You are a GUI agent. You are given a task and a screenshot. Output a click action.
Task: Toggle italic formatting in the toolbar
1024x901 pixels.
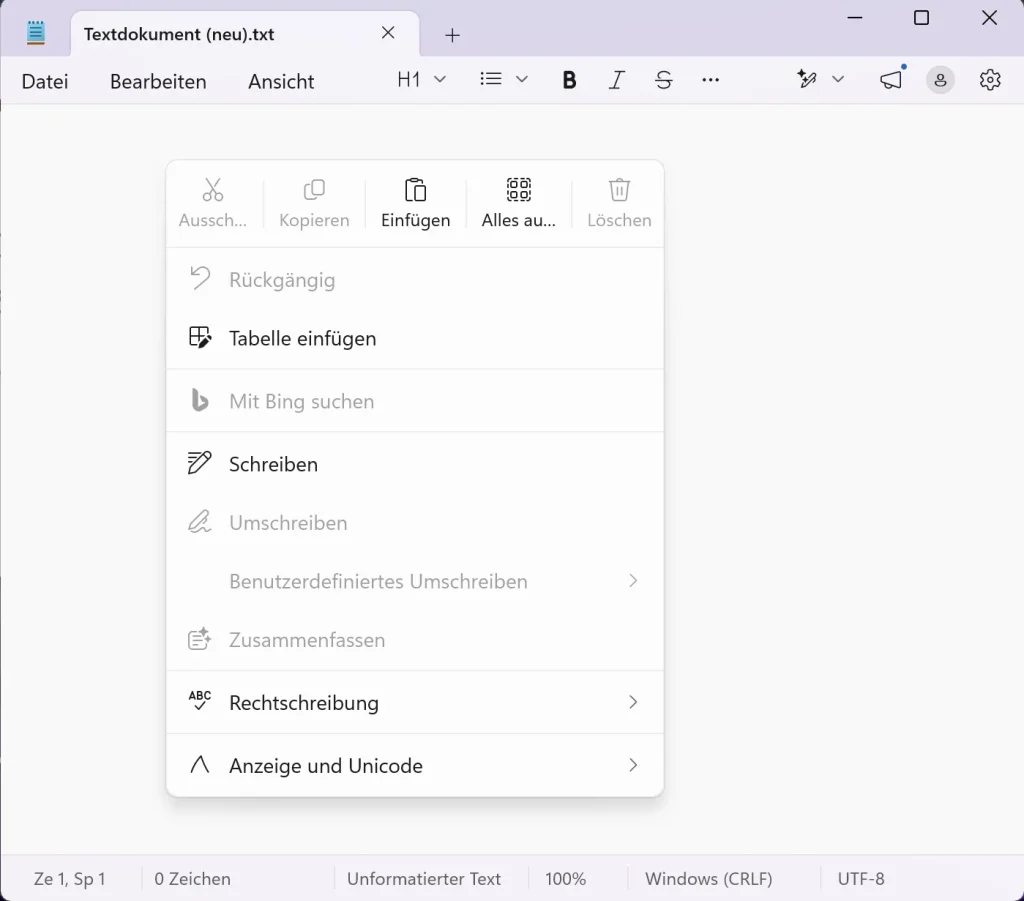tap(616, 80)
